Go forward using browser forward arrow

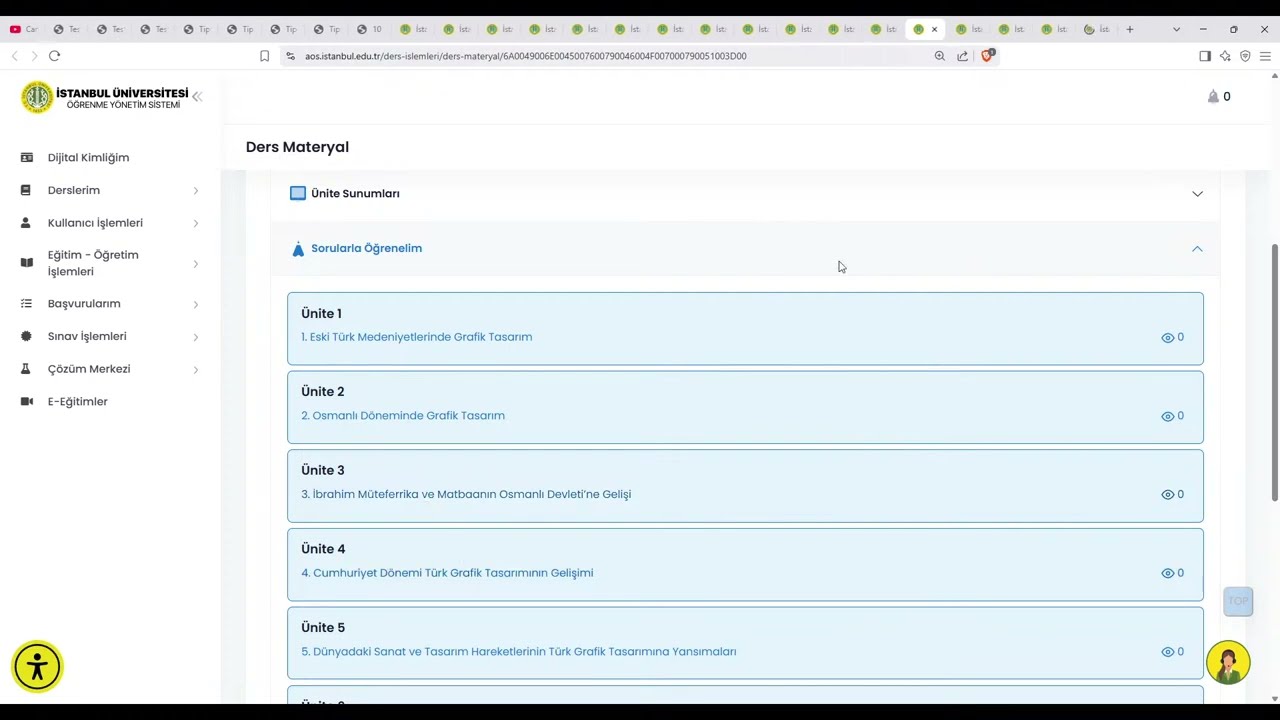point(34,56)
